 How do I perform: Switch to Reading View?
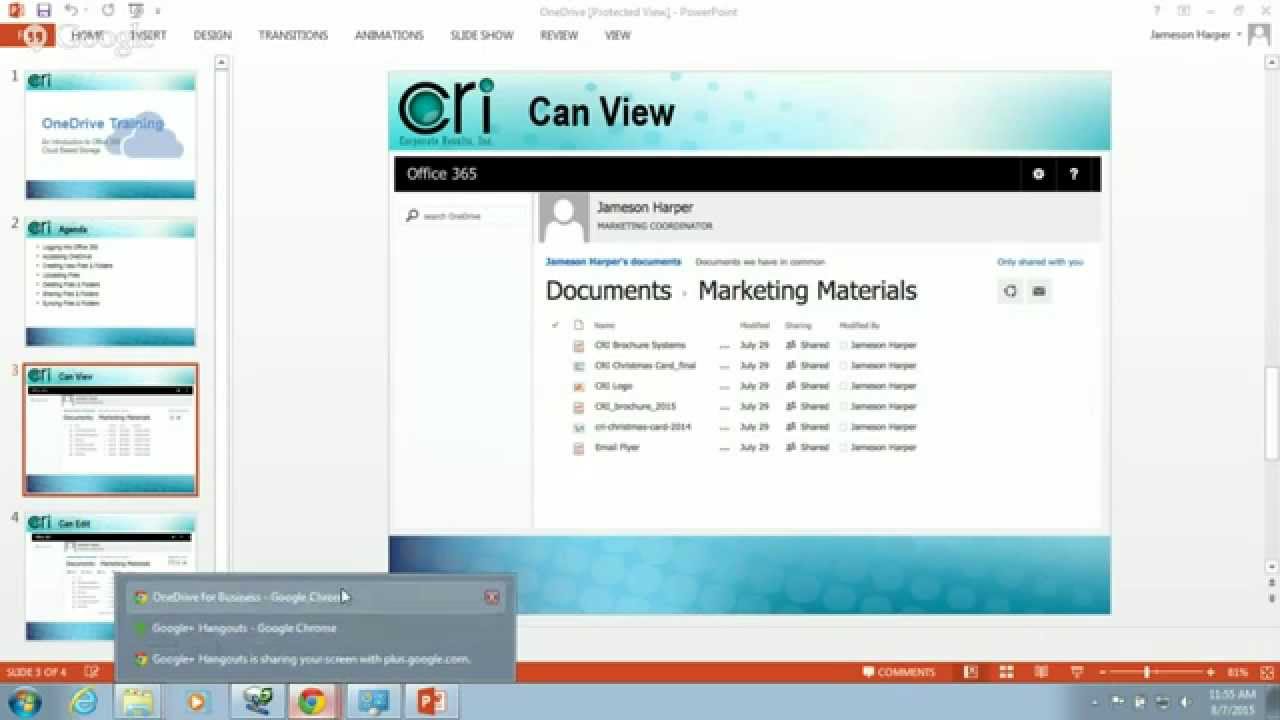coord(1041,672)
